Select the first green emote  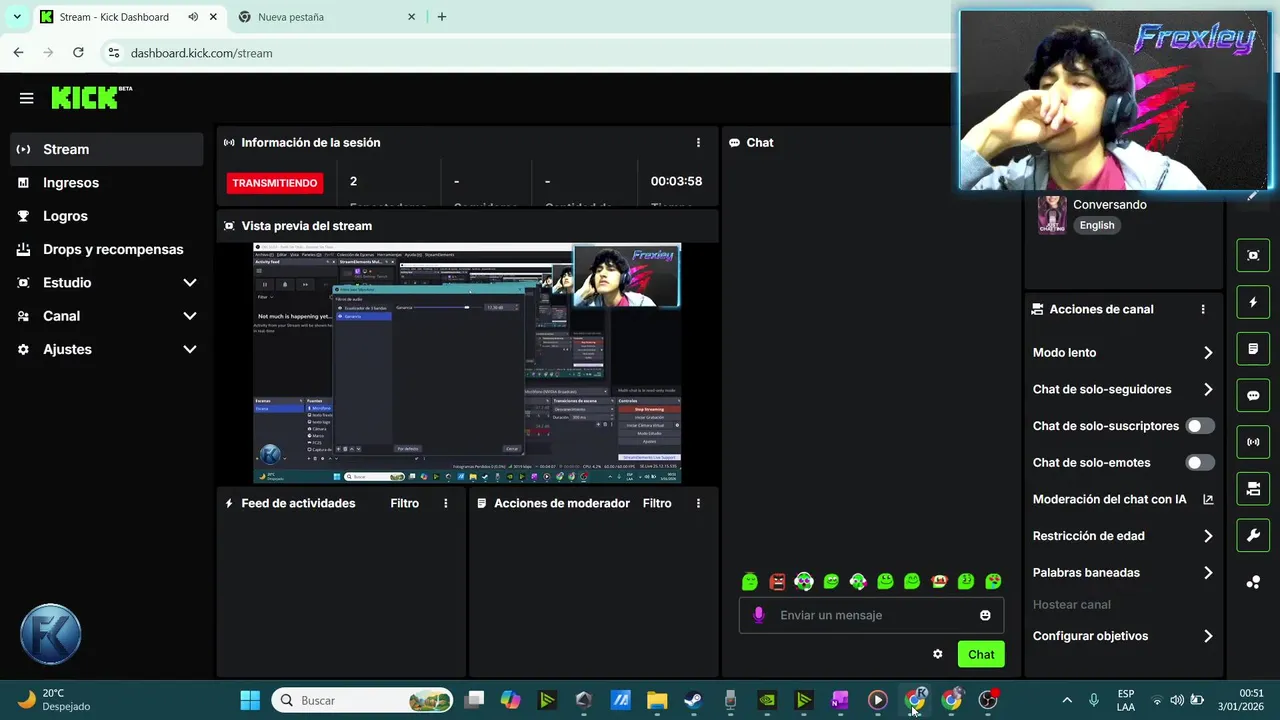(x=750, y=581)
